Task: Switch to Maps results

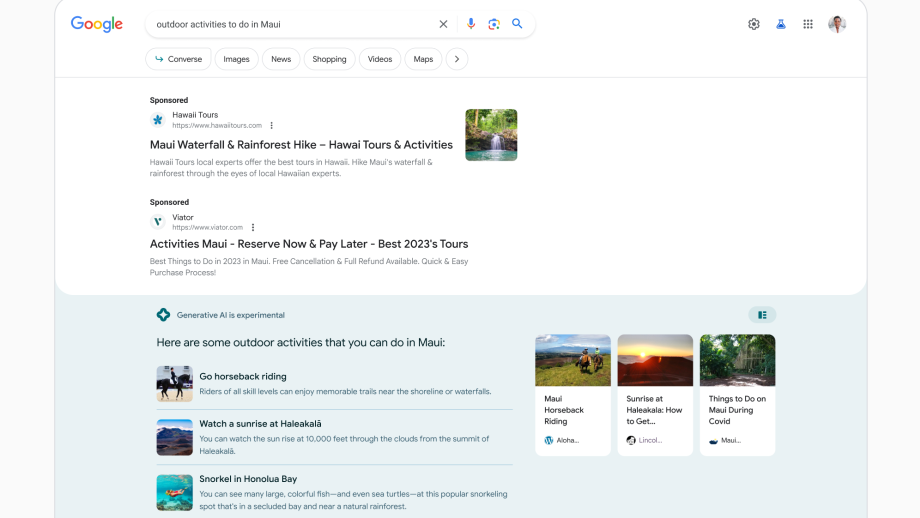Action: coord(423,59)
